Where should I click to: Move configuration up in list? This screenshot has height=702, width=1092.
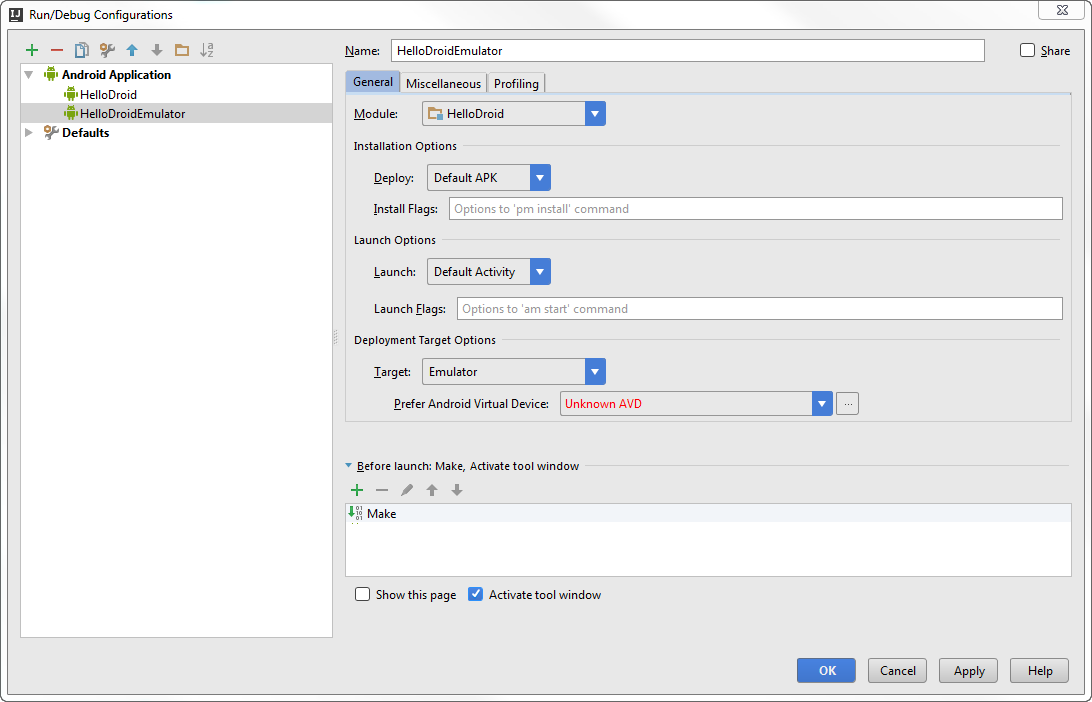coord(132,50)
